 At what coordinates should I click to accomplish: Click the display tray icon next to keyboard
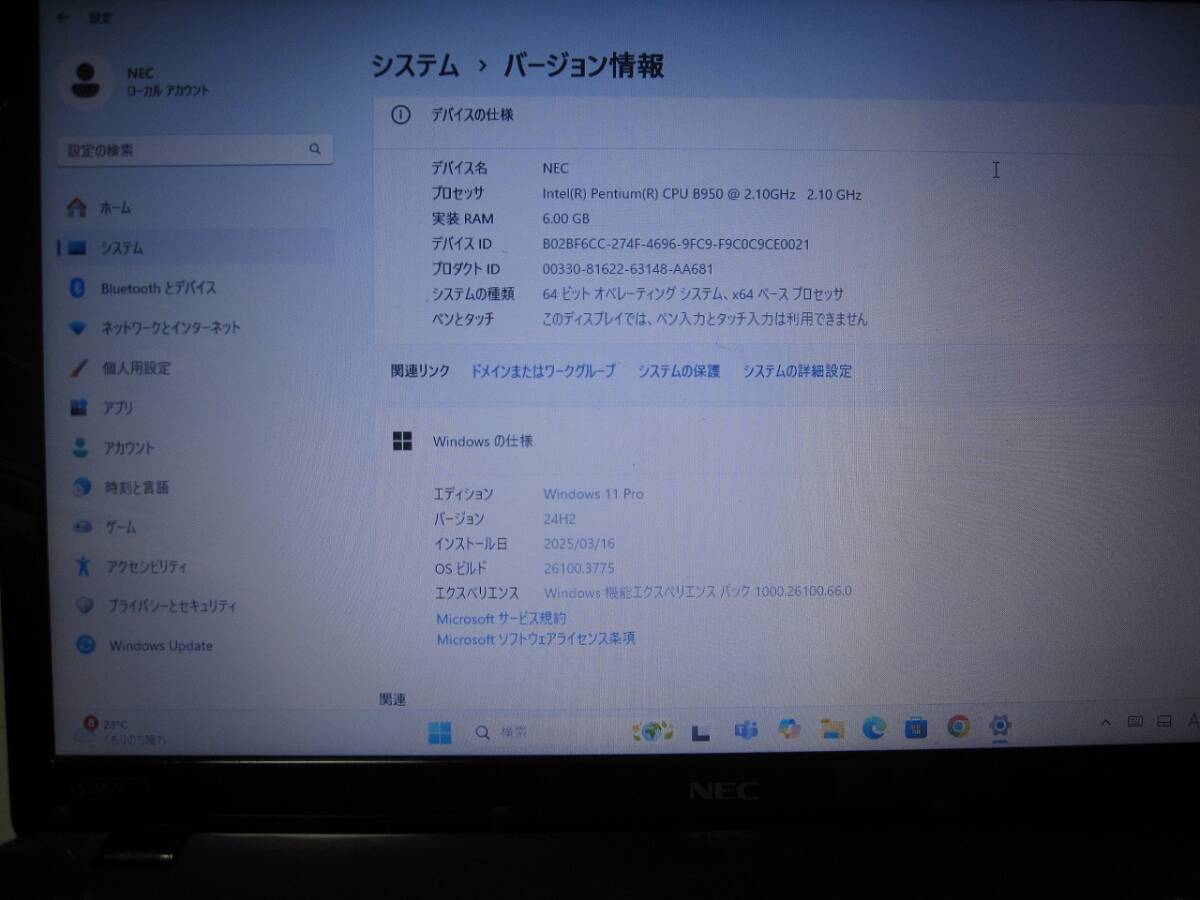1165,720
